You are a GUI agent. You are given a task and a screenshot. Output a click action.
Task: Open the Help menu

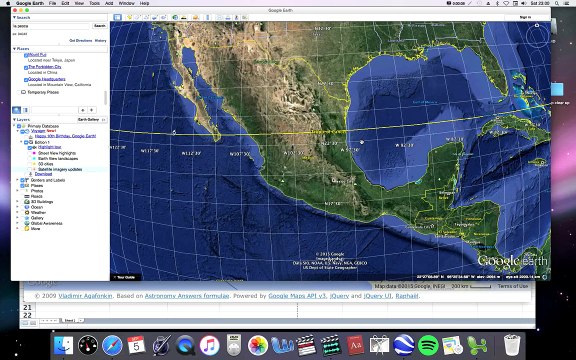tap(144, 3)
